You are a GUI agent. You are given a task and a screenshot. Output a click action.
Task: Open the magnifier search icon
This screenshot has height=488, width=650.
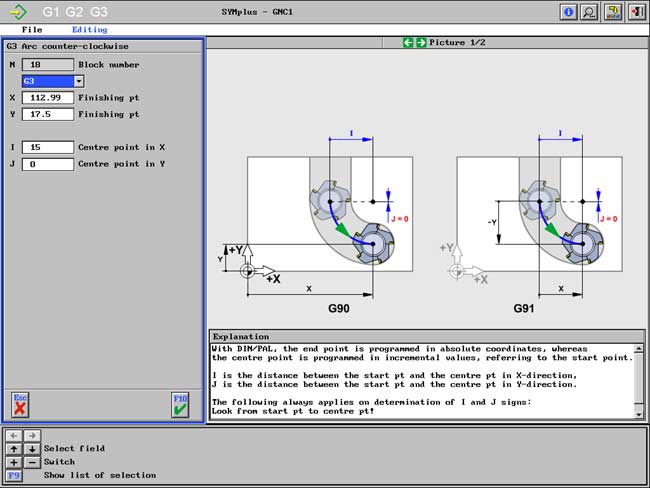coord(590,12)
